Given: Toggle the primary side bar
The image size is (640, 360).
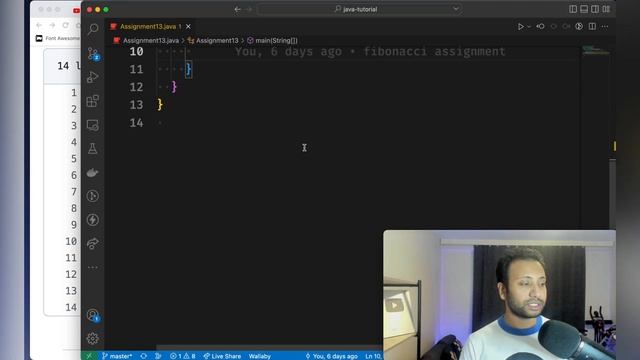Looking at the screenshot, I should pos(573,9).
